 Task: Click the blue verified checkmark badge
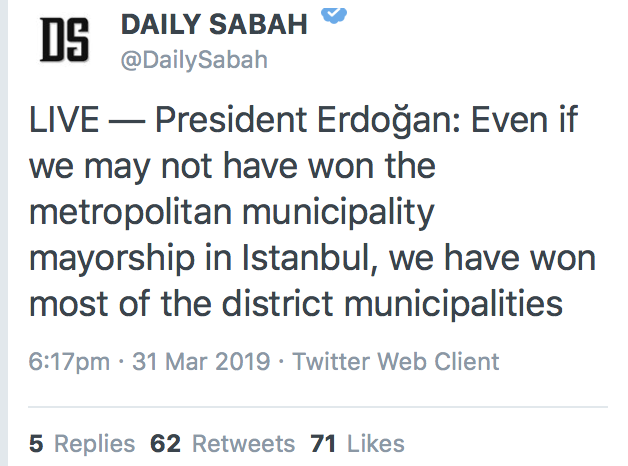tap(334, 15)
